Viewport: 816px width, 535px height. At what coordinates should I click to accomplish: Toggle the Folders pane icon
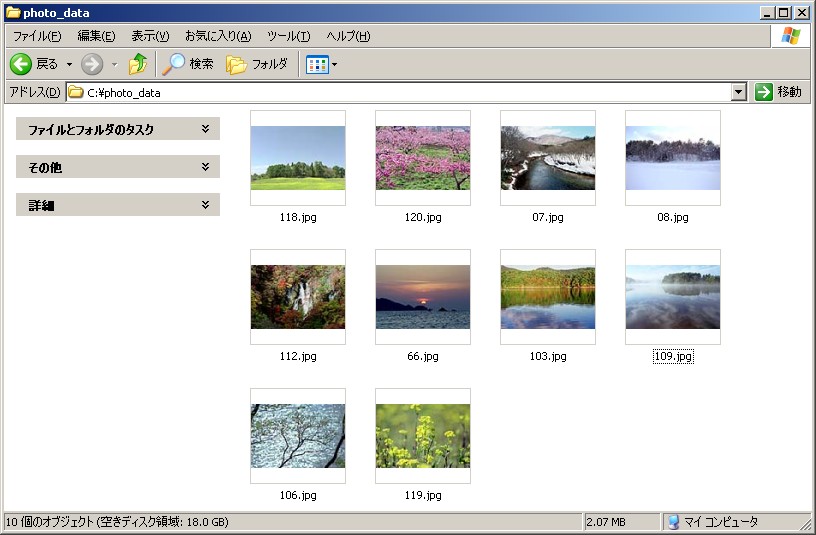coord(236,65)
